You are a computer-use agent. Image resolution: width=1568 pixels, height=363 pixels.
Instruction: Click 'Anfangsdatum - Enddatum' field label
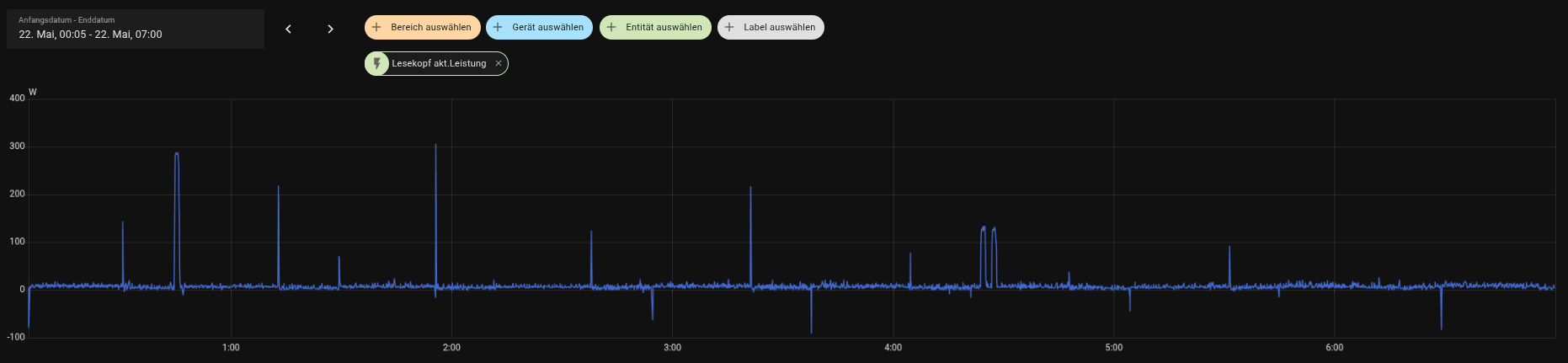[x=67, y=20]
